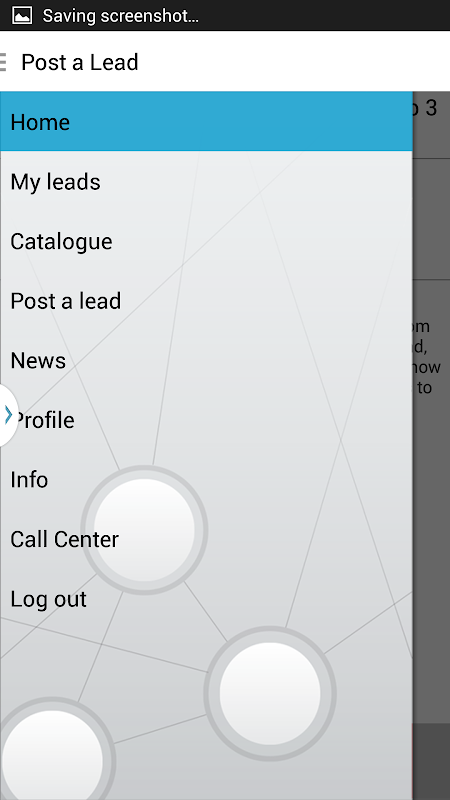Click the dimmed gray panel below step header
The height and width of the screenshot is (800, 450).
pyautogui.click(x=431, y=219)
